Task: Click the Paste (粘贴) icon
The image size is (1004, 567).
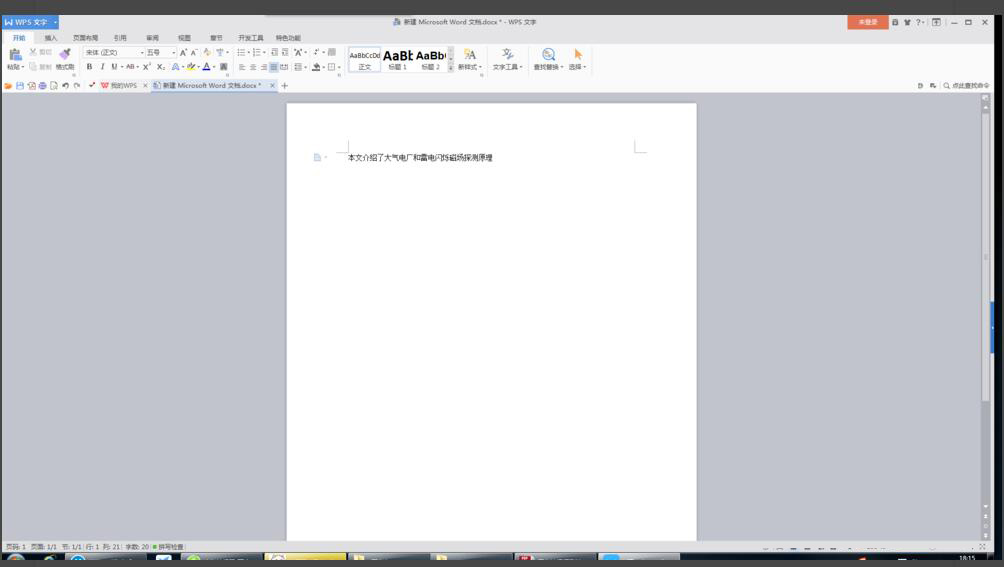Action: (x=15, y=55)
